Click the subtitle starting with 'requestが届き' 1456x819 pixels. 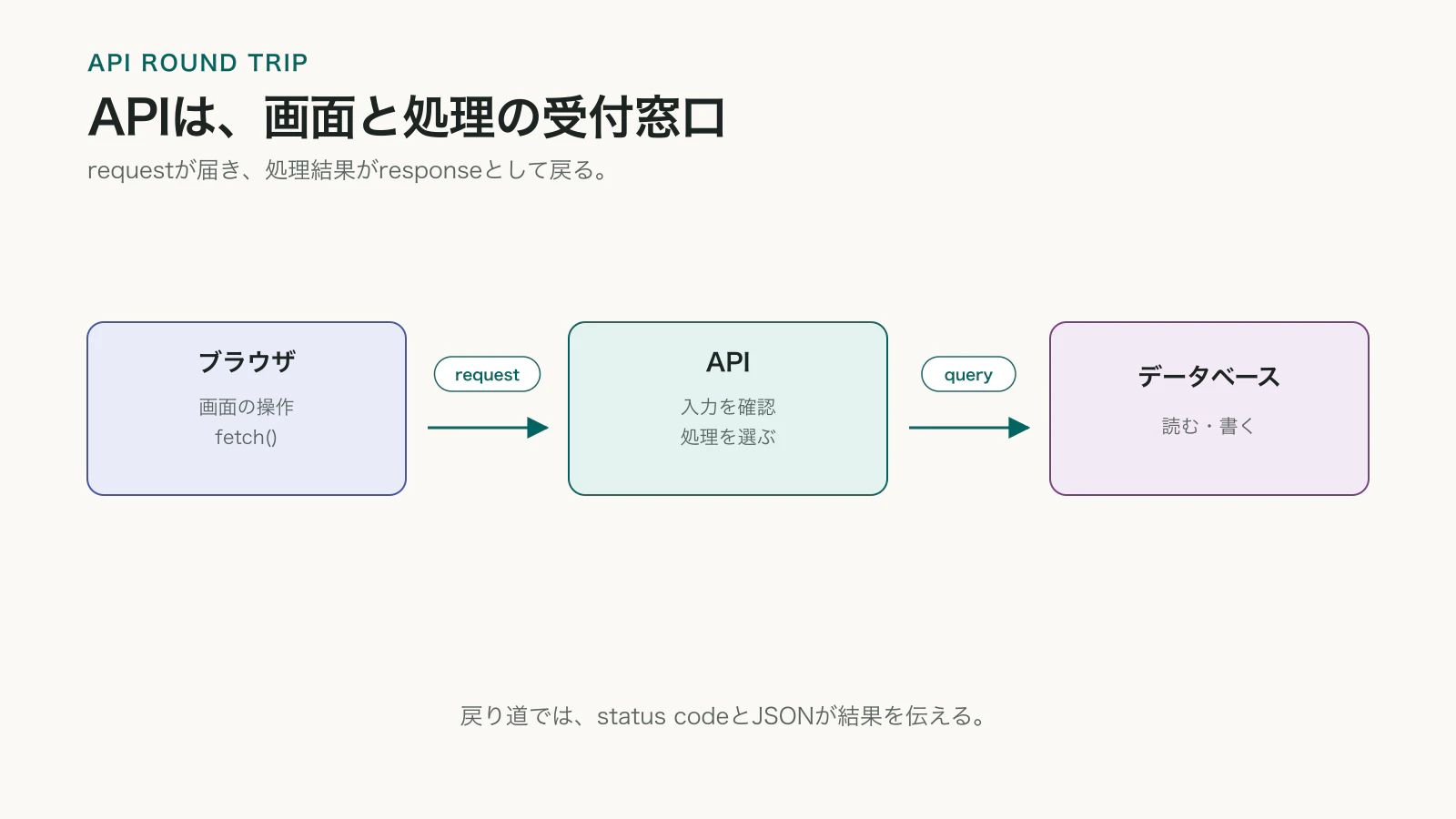pyautogui.click(x=347, y=170)
